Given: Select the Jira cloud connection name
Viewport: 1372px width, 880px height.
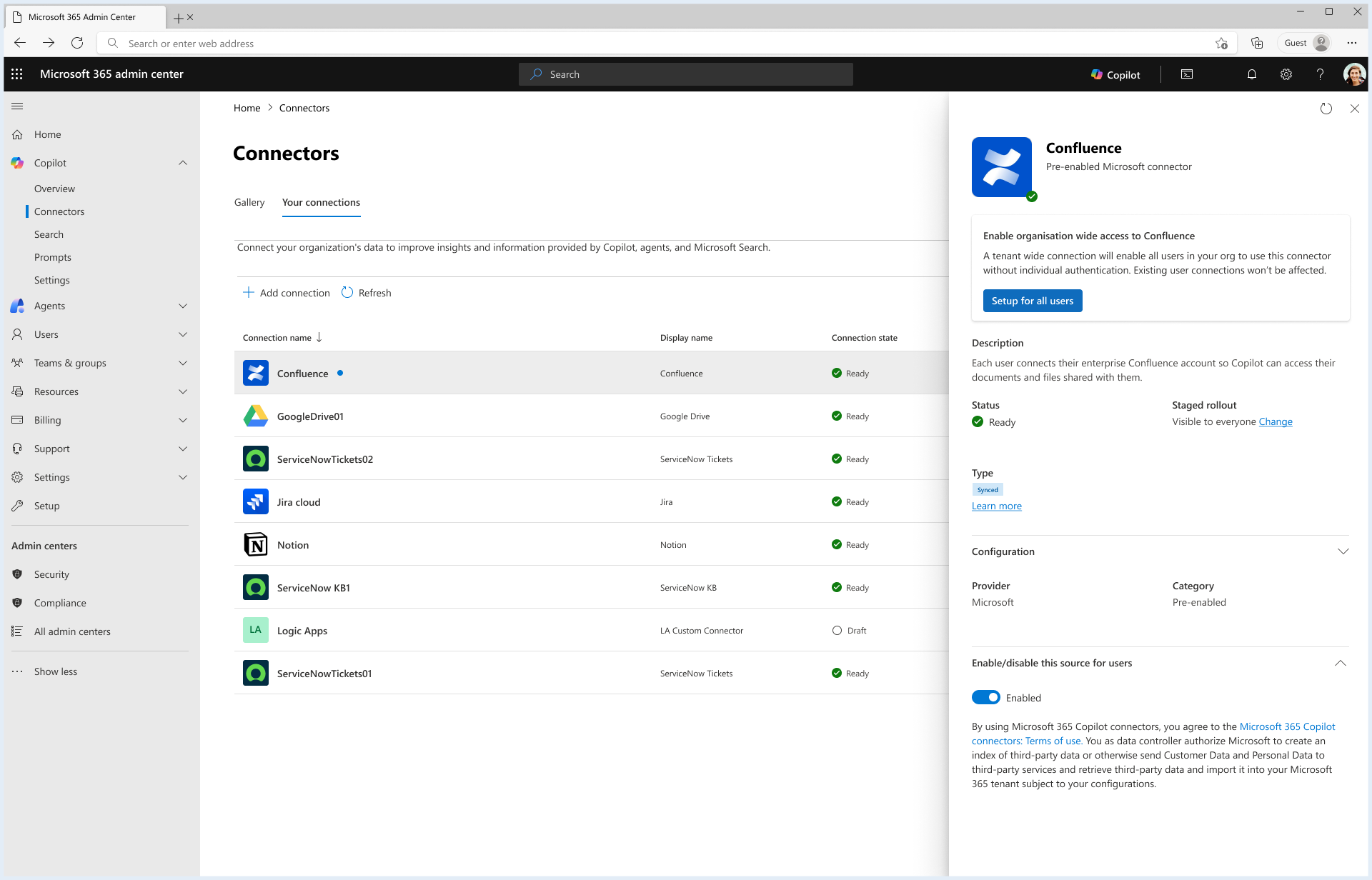Looking at the screenshot, I should coord(299,502).
